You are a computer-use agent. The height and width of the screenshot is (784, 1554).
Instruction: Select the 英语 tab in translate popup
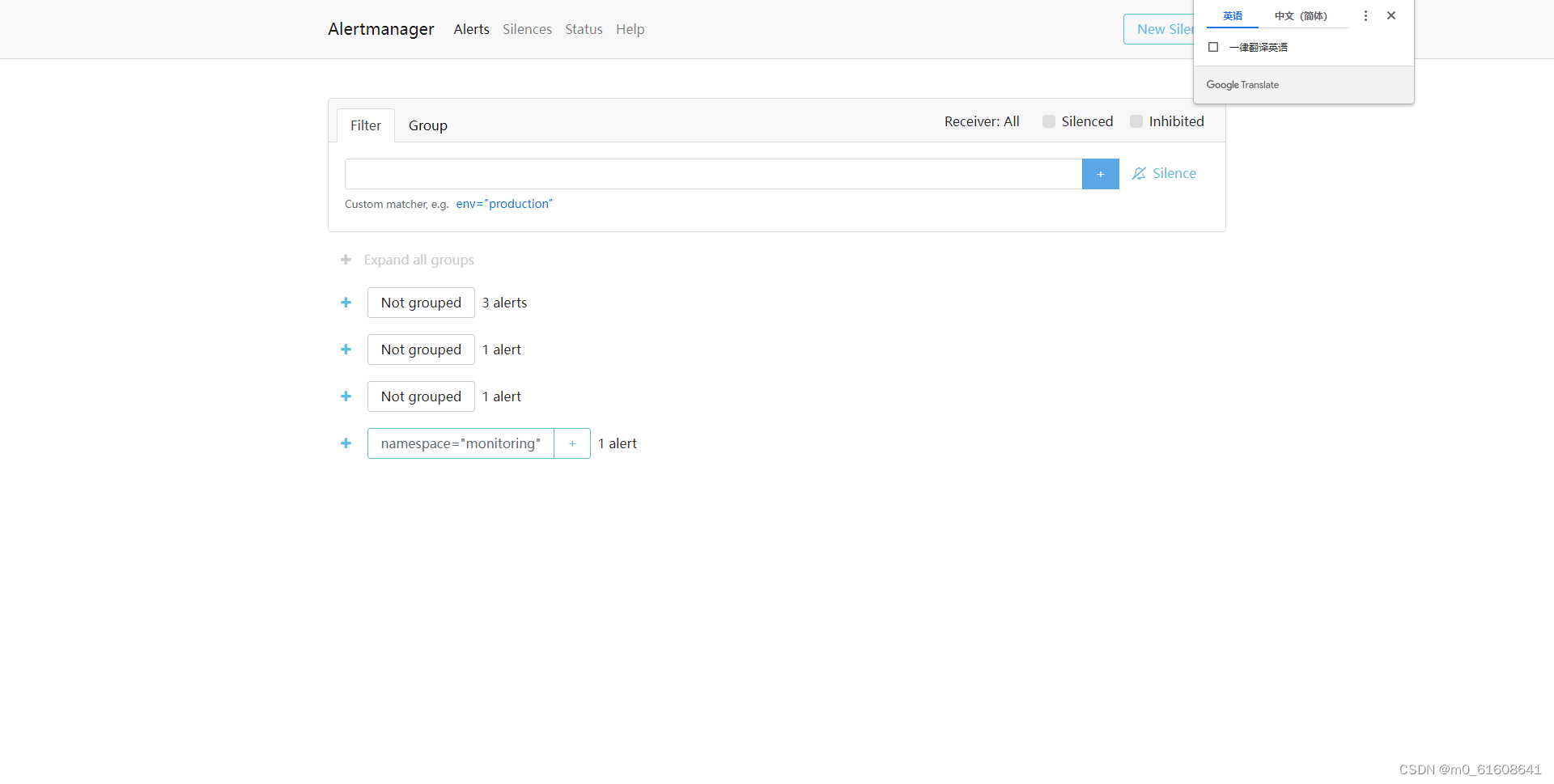click(1233, 16)
